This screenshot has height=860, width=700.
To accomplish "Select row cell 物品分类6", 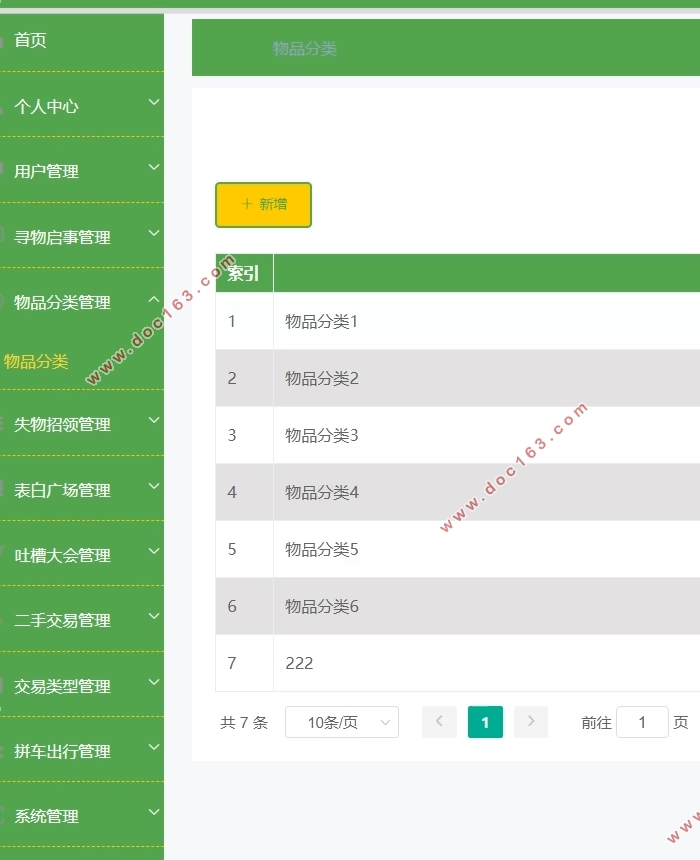I will 321,607.
